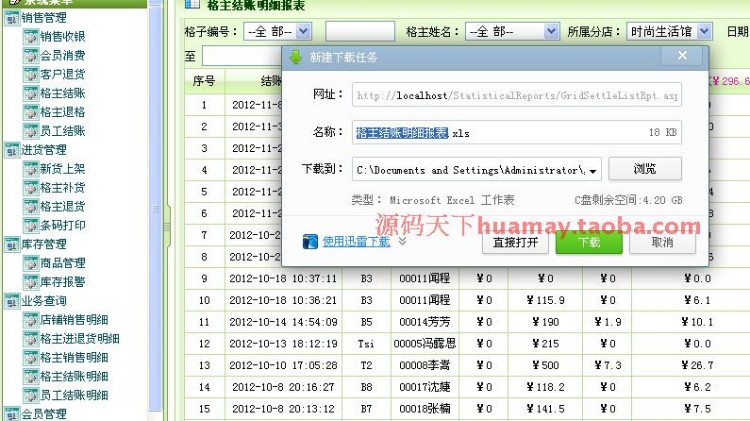750x421 pixels.
Task: Click the 00017沈婕 cell
Action: pos(425,387)
